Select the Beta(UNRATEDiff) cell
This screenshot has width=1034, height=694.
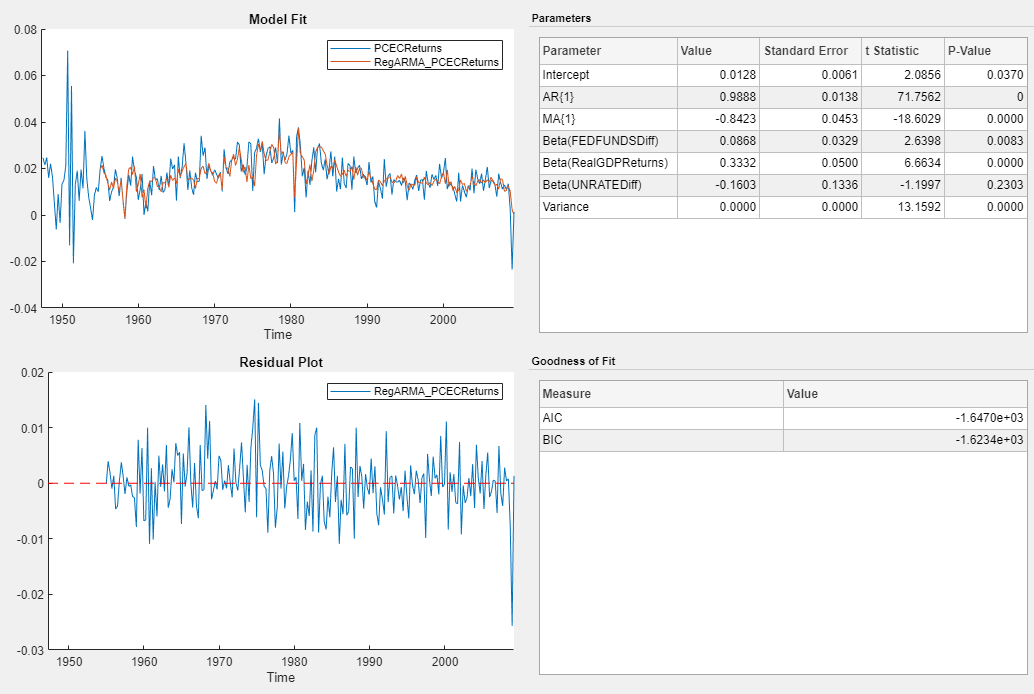coord(608,185)
